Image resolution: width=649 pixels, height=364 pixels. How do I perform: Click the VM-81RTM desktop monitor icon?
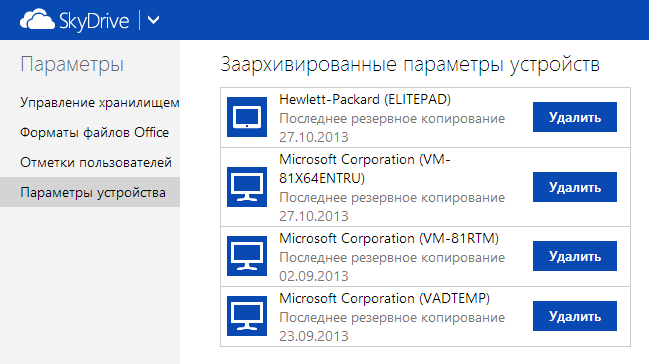tap(247, 256)
